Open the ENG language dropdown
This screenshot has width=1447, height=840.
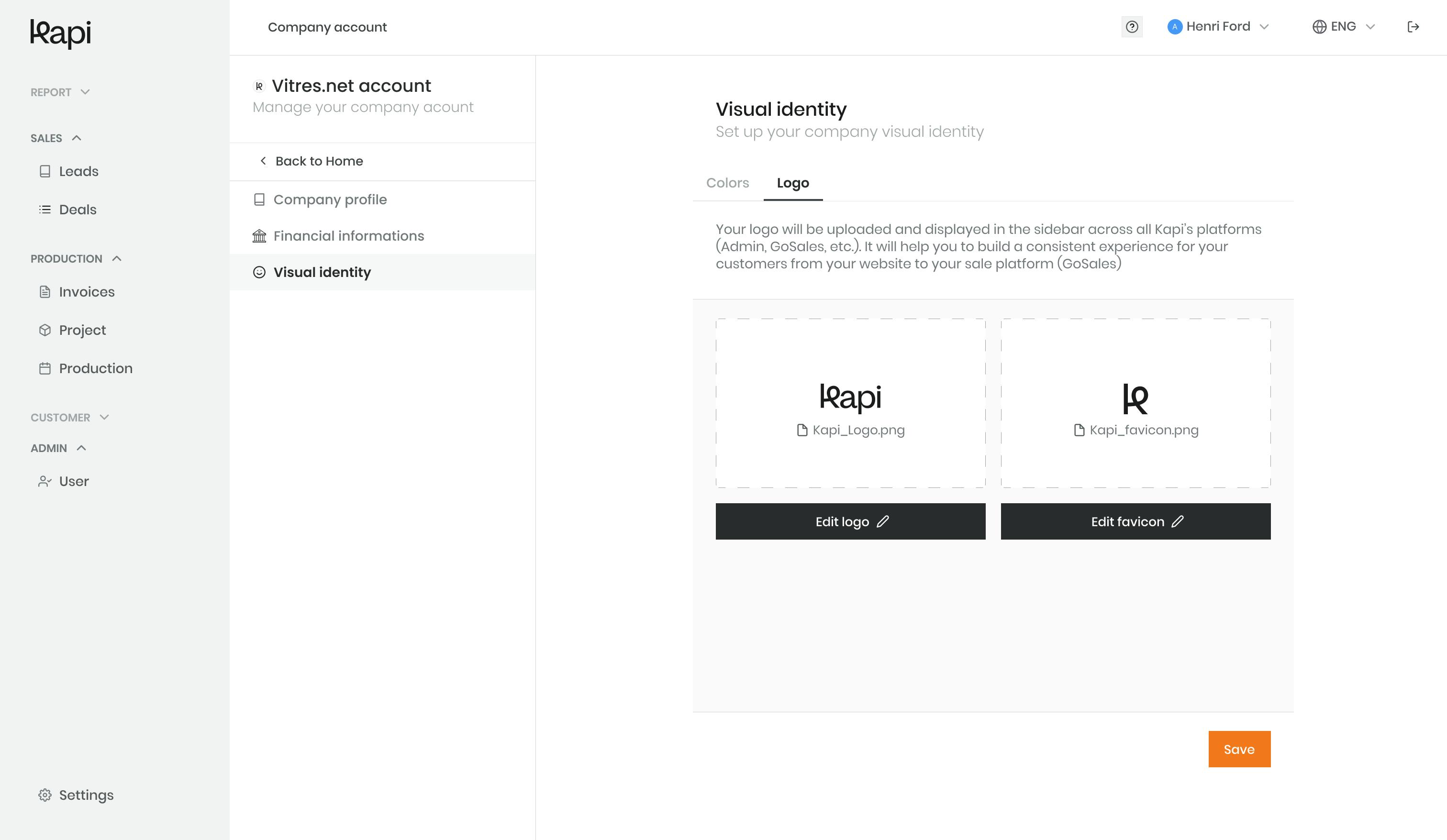coord(1344,26)
